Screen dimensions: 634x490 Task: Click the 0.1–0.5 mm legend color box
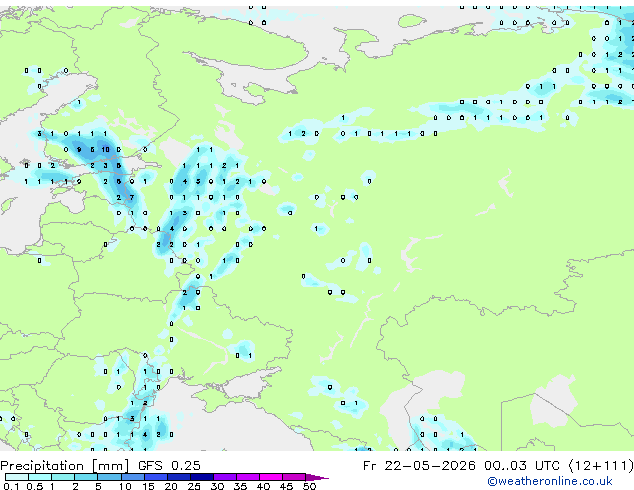pyautogui.click(x=17, y=477)
